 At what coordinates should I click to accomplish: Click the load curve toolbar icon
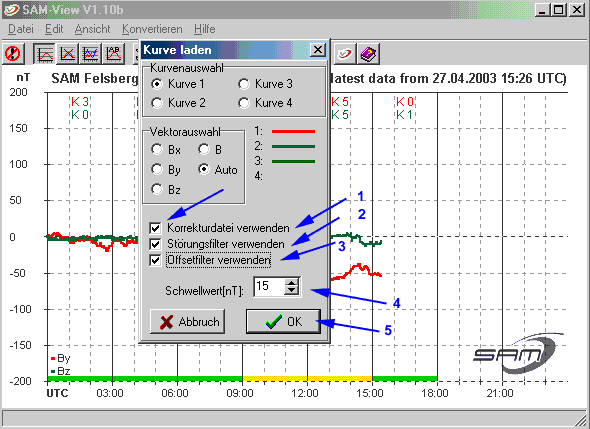(45, 53)
